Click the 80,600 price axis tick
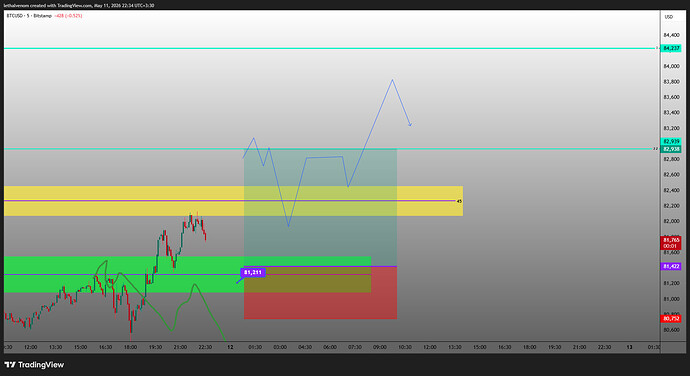The image size is (690, 376). [672, 330]
